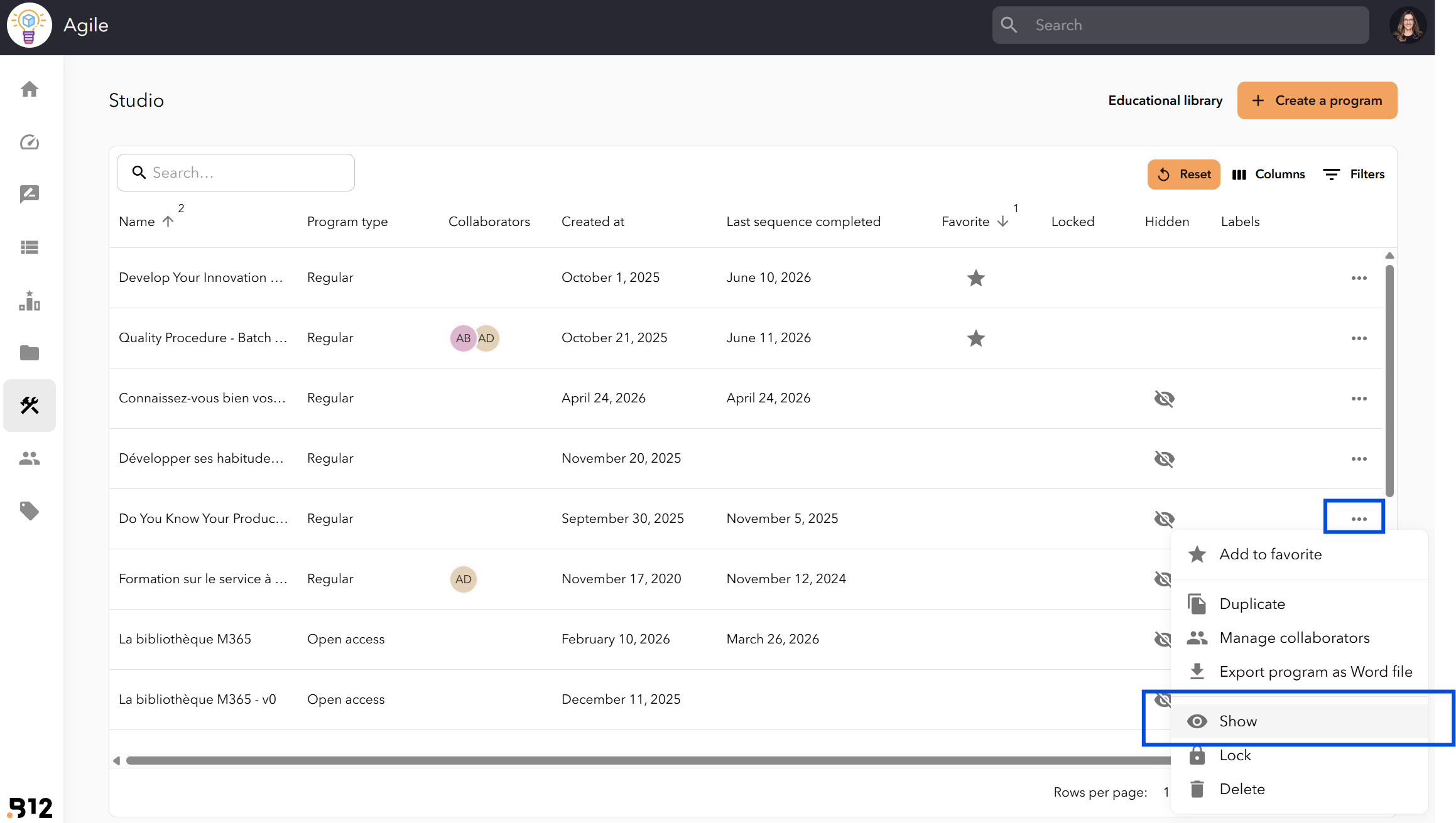Open the users group sidebar icon
1456x823 pixels.
(x=30, y=458)
